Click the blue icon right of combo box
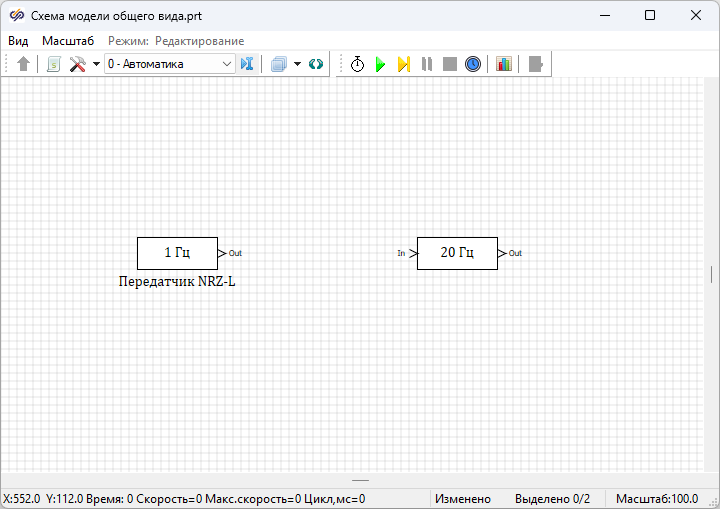 tap(247, 64)
